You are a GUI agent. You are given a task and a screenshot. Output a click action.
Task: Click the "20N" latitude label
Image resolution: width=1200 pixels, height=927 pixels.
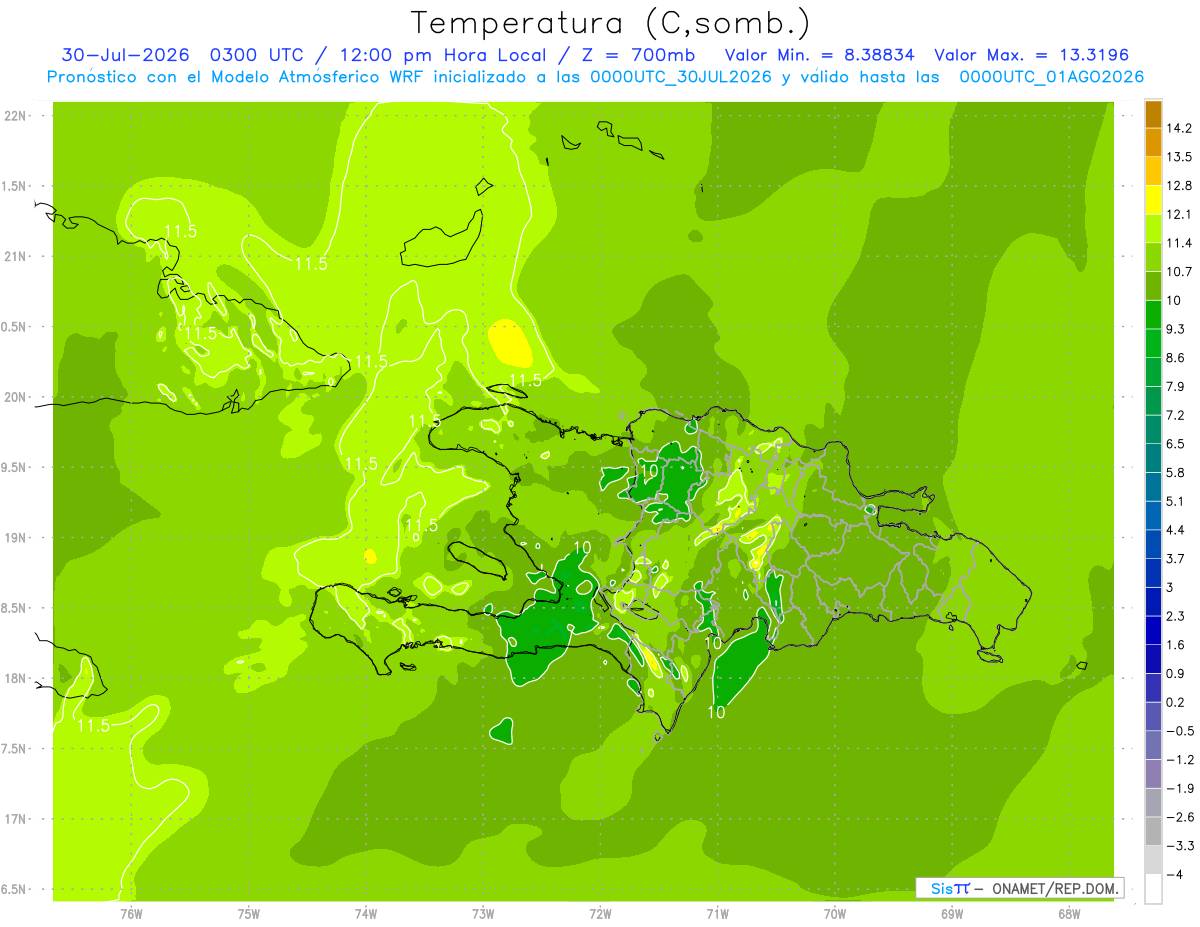click(15, 397)
